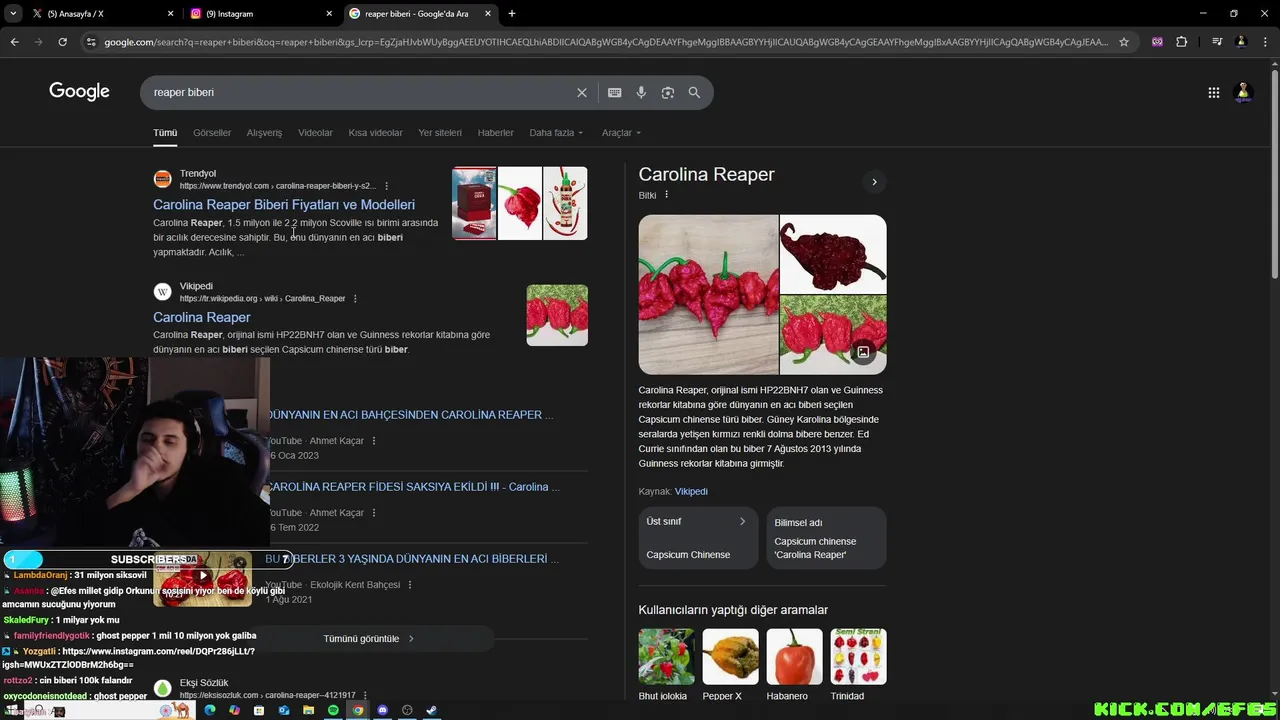The width and height of the screenshot is (1280, 720).
Task: Switch to Kısa videolar tab
Action: tap(375, 132)
